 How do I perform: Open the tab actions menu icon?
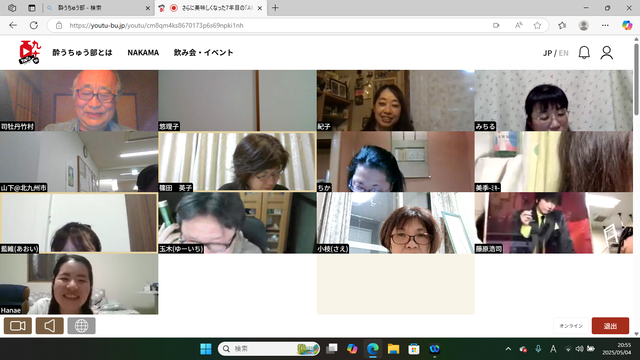(32, 8)
